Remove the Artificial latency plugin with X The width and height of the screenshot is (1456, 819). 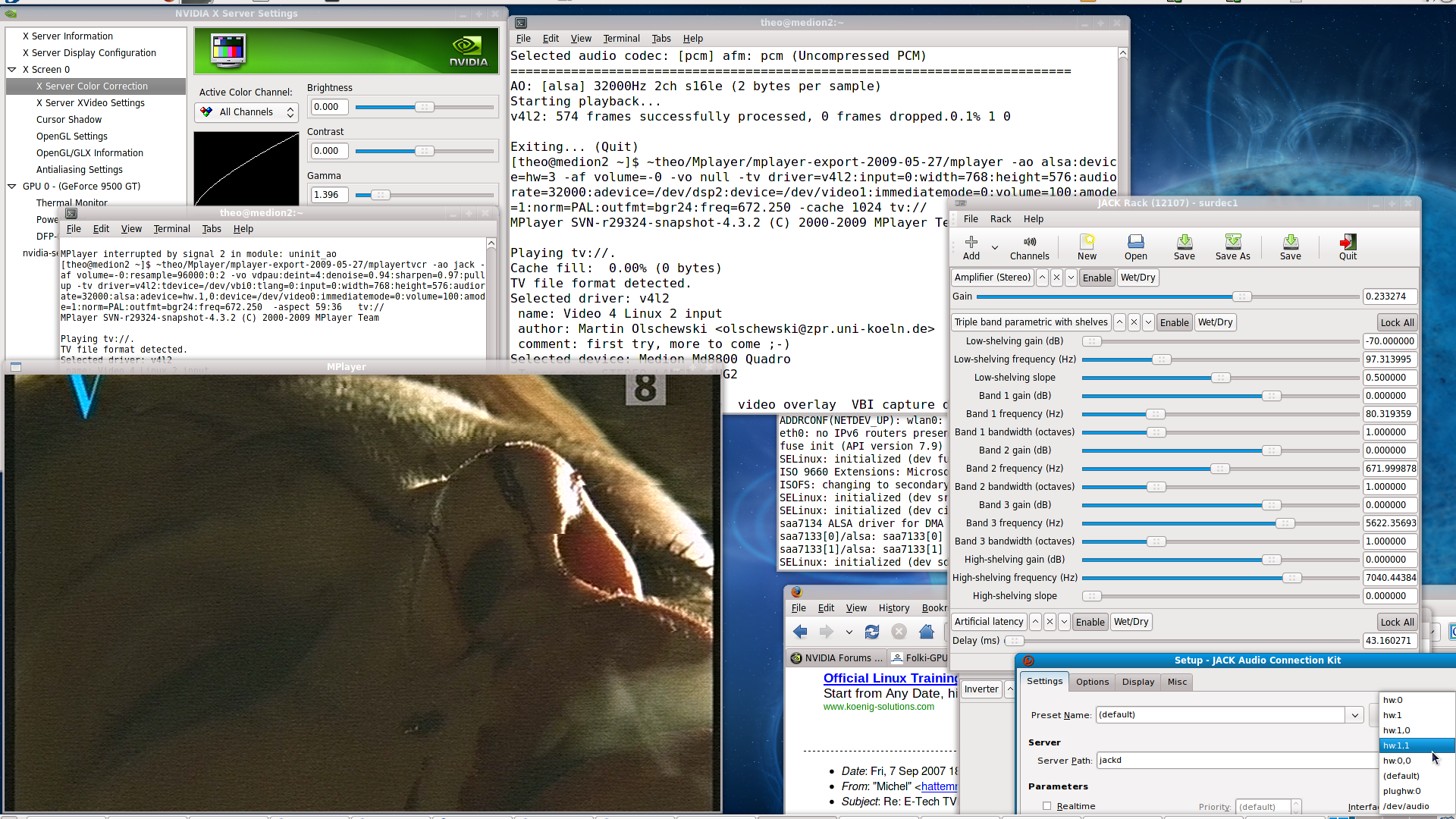pyautogui.click(x=1050, y=622)
